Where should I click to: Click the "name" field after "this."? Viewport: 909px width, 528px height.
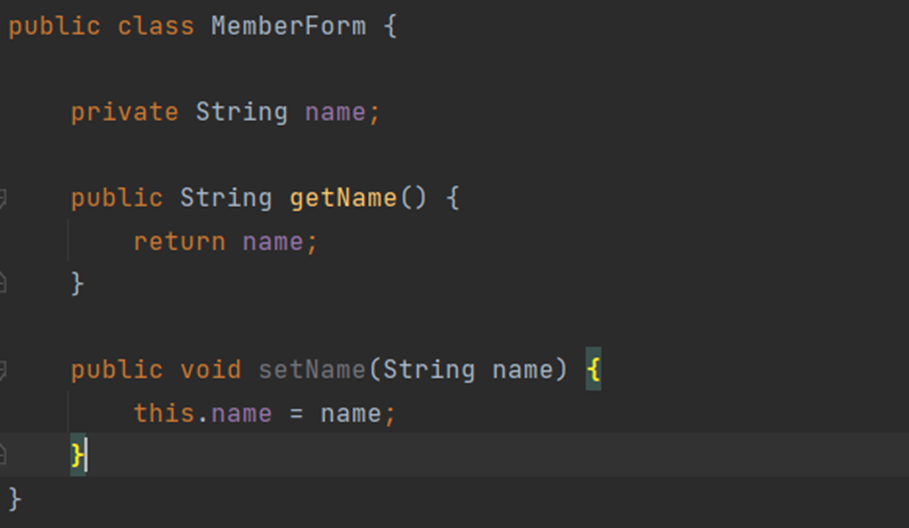pyautogui.click(x=241, y=414)
